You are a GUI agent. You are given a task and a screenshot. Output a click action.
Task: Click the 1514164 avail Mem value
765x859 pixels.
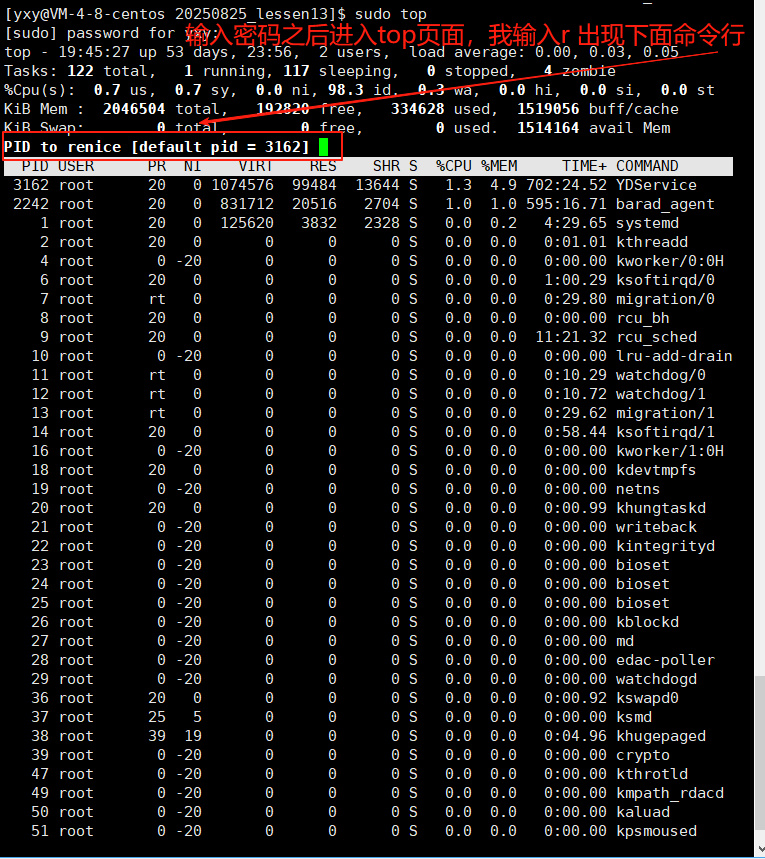pos(548,128)
